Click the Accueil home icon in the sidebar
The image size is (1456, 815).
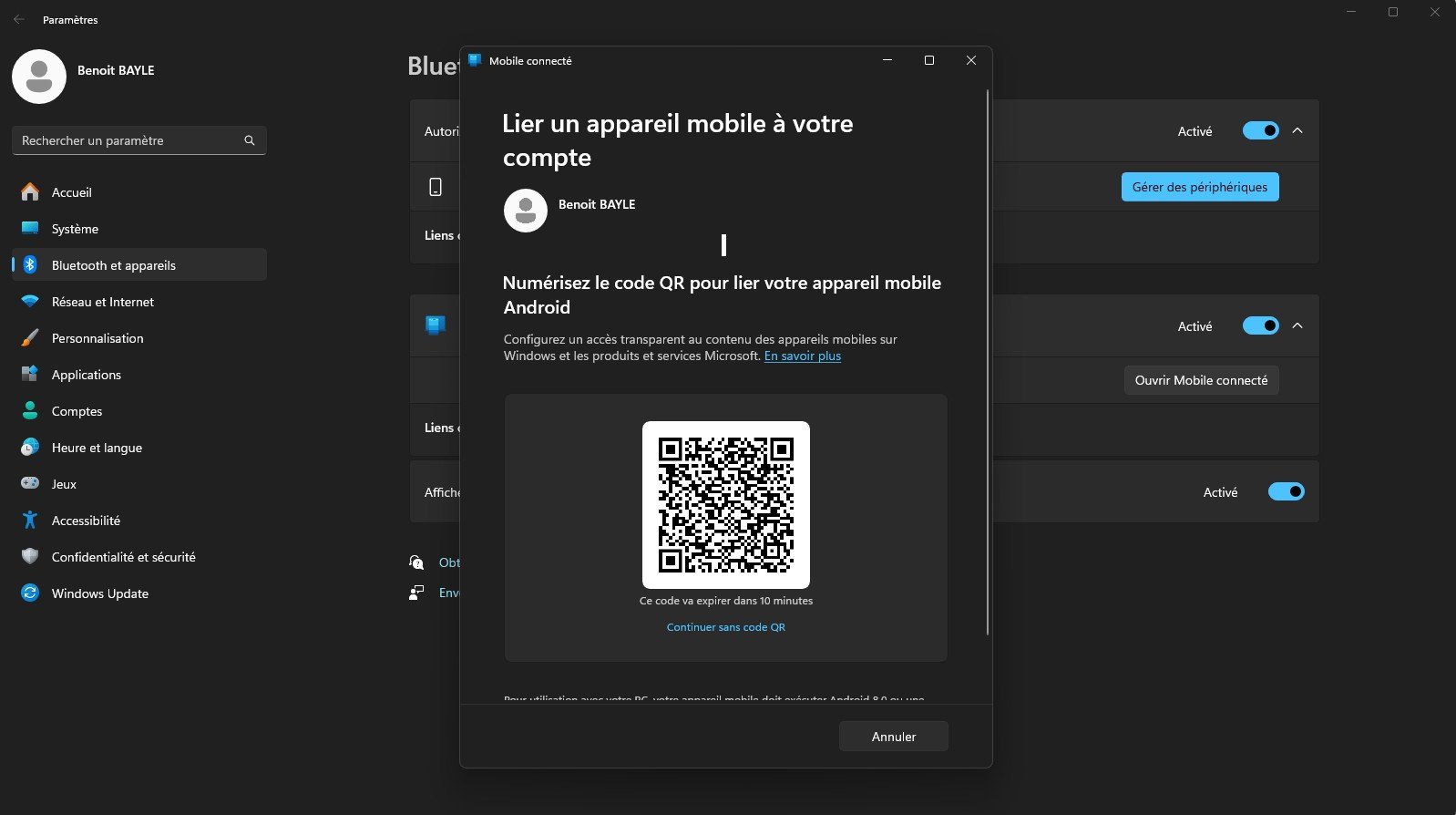click(x=30, y=192)
